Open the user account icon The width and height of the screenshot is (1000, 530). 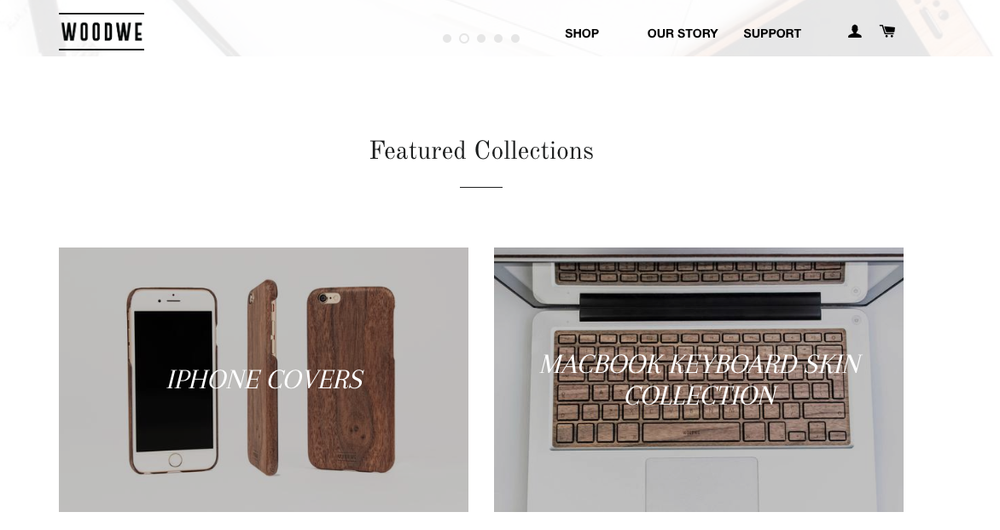(855, 31)
